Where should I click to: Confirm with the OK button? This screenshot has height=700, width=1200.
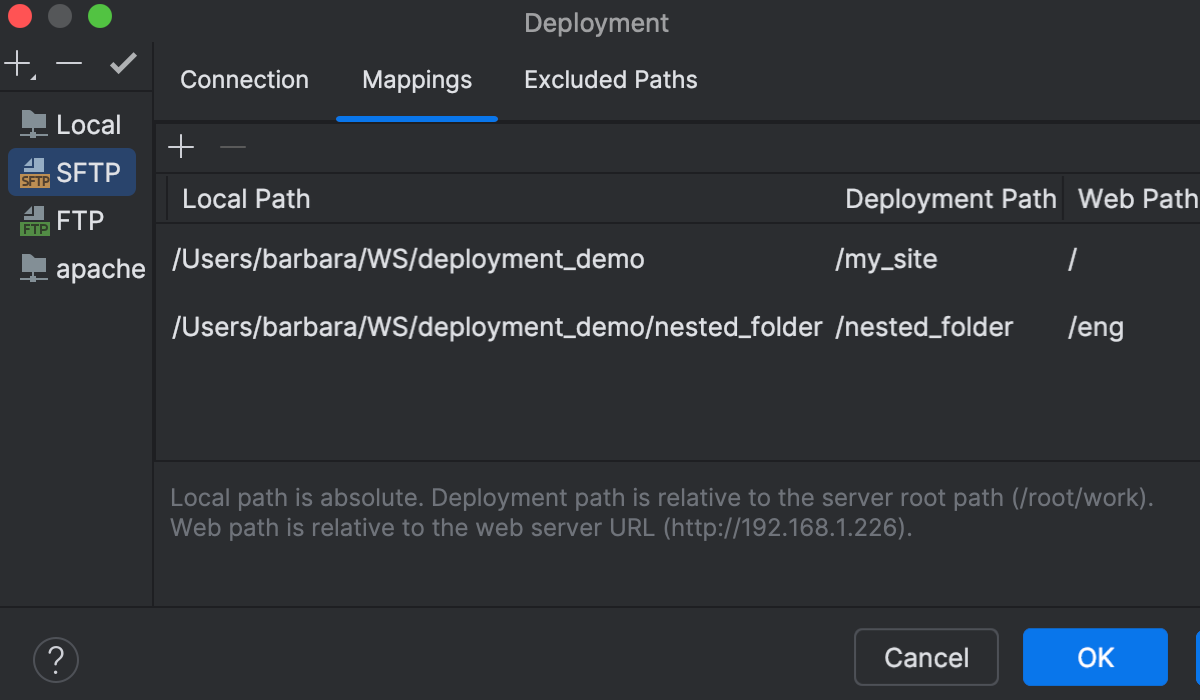pyautogui.click(x=1095, y=657)
